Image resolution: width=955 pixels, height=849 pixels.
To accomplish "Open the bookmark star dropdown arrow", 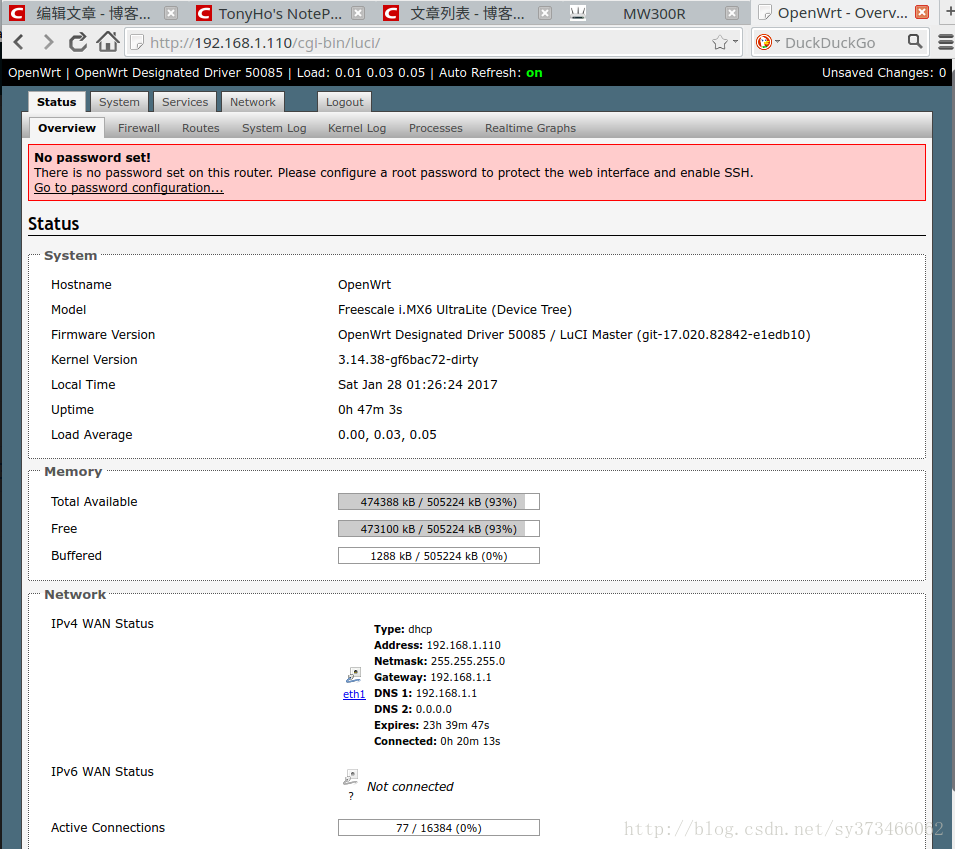I will pos(735,41).
